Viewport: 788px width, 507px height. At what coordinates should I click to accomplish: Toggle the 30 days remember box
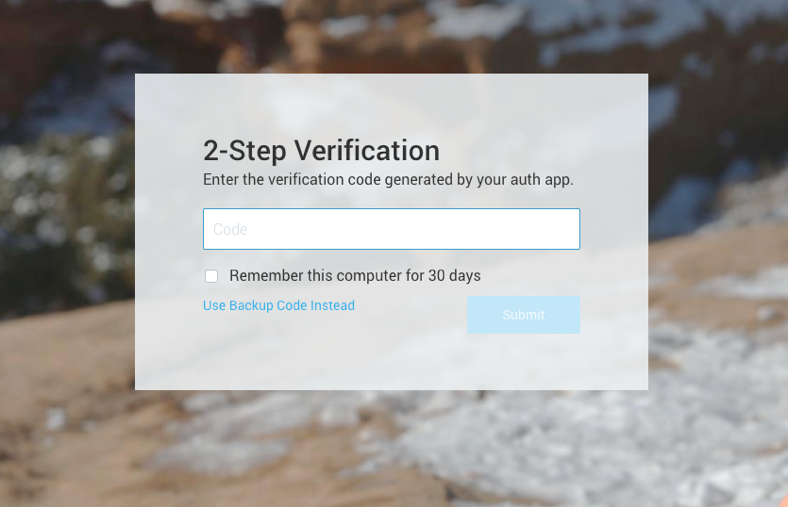(x=212, y=276)
